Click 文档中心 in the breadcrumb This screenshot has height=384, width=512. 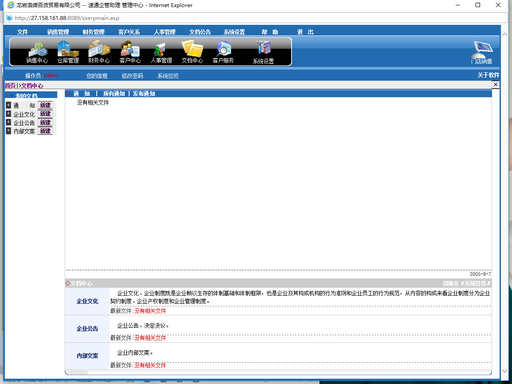pyautogui.click(x=32, y=86)
